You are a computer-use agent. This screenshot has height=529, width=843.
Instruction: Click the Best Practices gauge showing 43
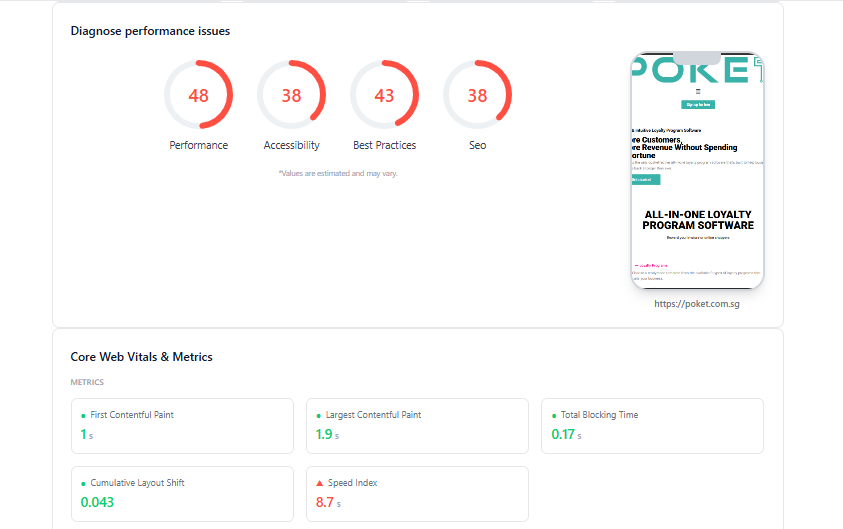pyautogui.click(x=384, y=95)
